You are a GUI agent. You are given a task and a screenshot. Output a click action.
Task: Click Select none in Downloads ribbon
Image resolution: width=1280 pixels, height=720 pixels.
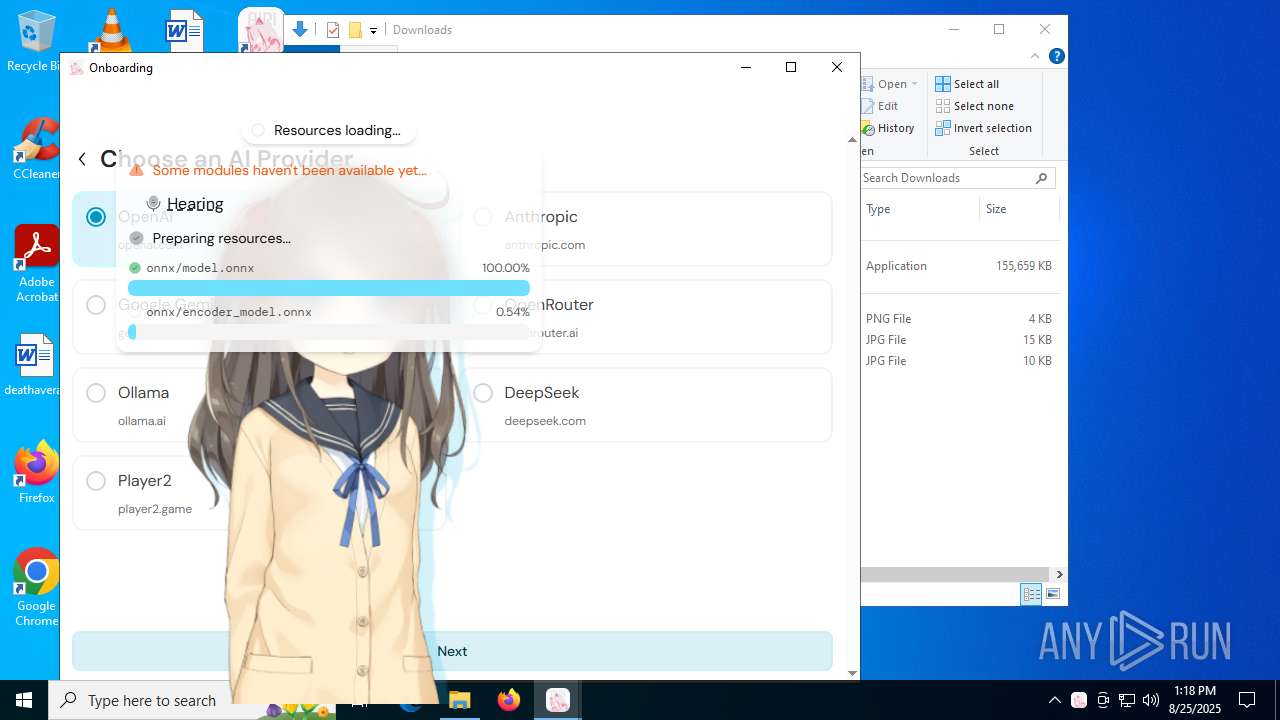[x=975, y=106]
